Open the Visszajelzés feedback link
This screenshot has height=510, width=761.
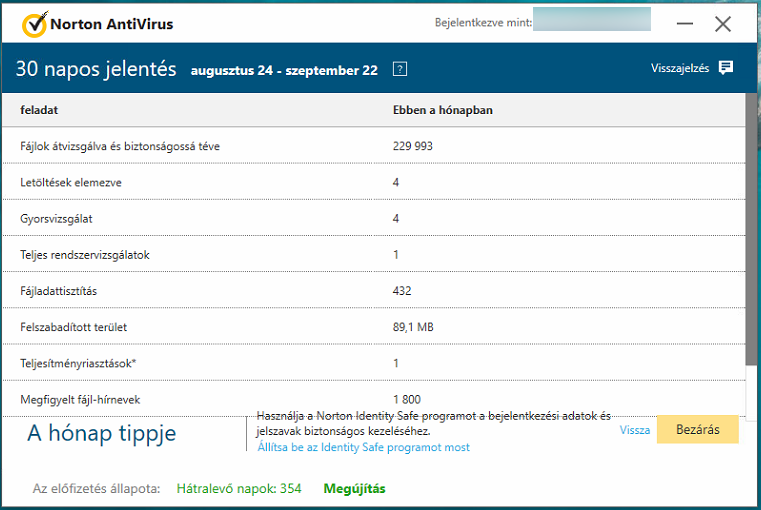pyautogui.click(x=679, y=68)
